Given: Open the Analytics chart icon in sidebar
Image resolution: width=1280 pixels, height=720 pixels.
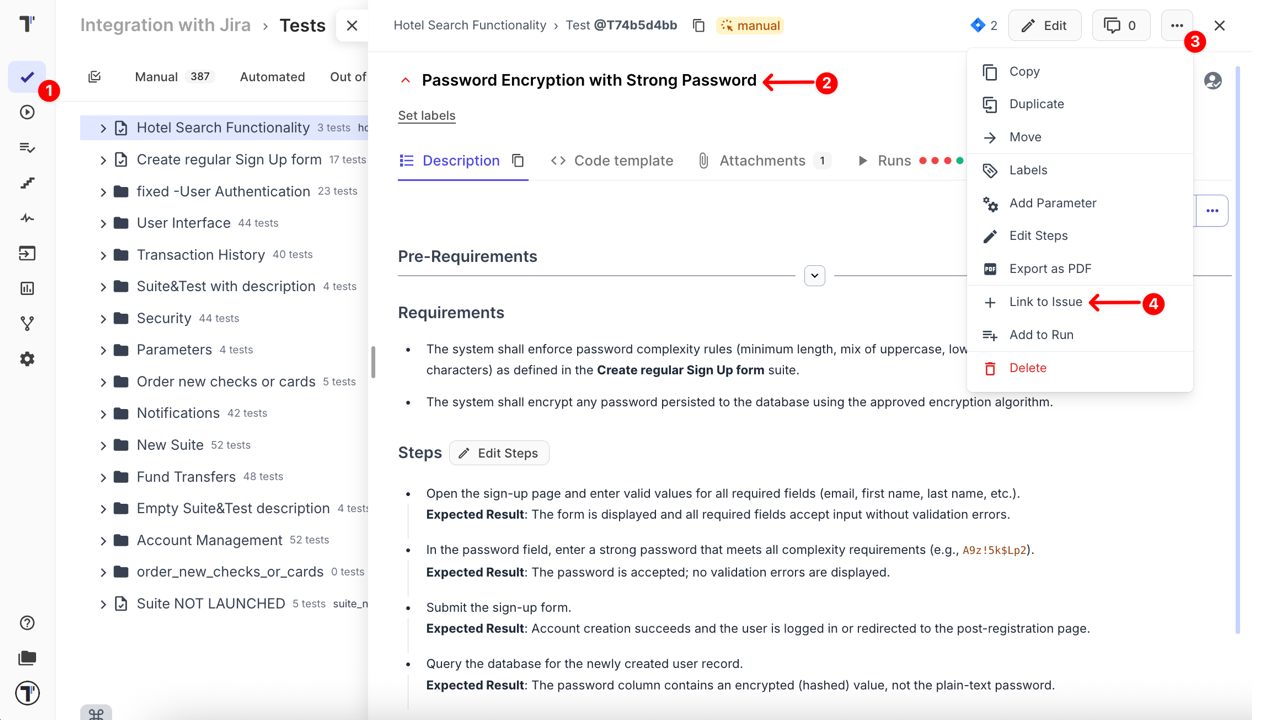Looking at the screenshot, I should (x=27, y=288).
